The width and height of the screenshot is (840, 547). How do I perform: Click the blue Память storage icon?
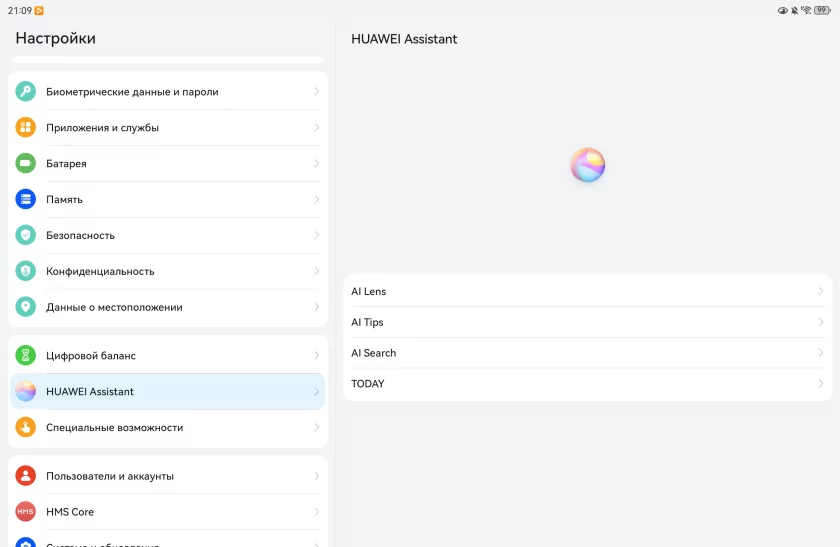pyautogui.click(x=25, y=199)
